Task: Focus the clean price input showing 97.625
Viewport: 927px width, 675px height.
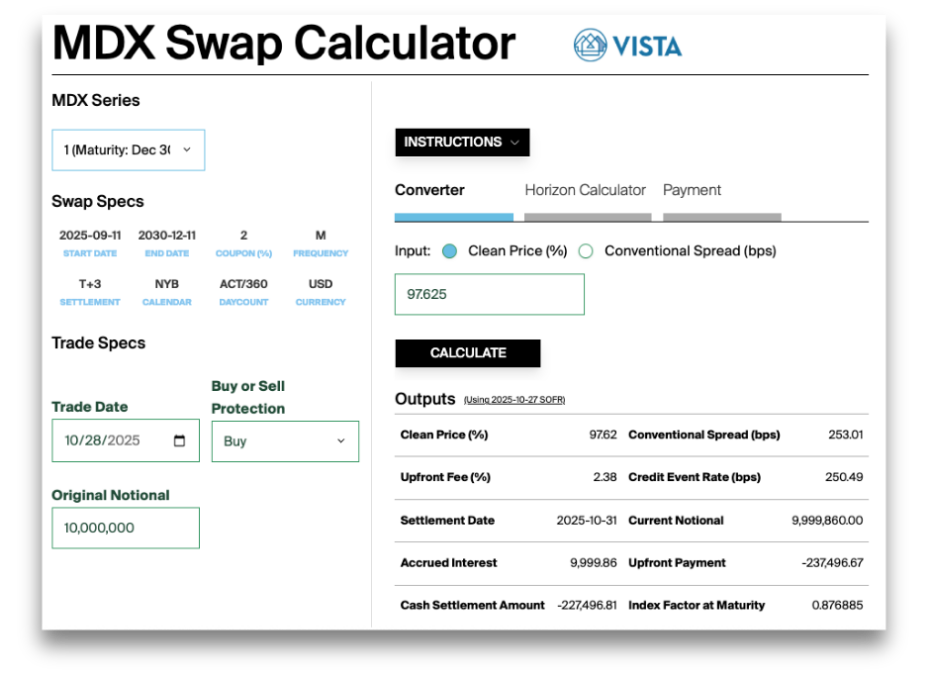Action: point(490,294)
